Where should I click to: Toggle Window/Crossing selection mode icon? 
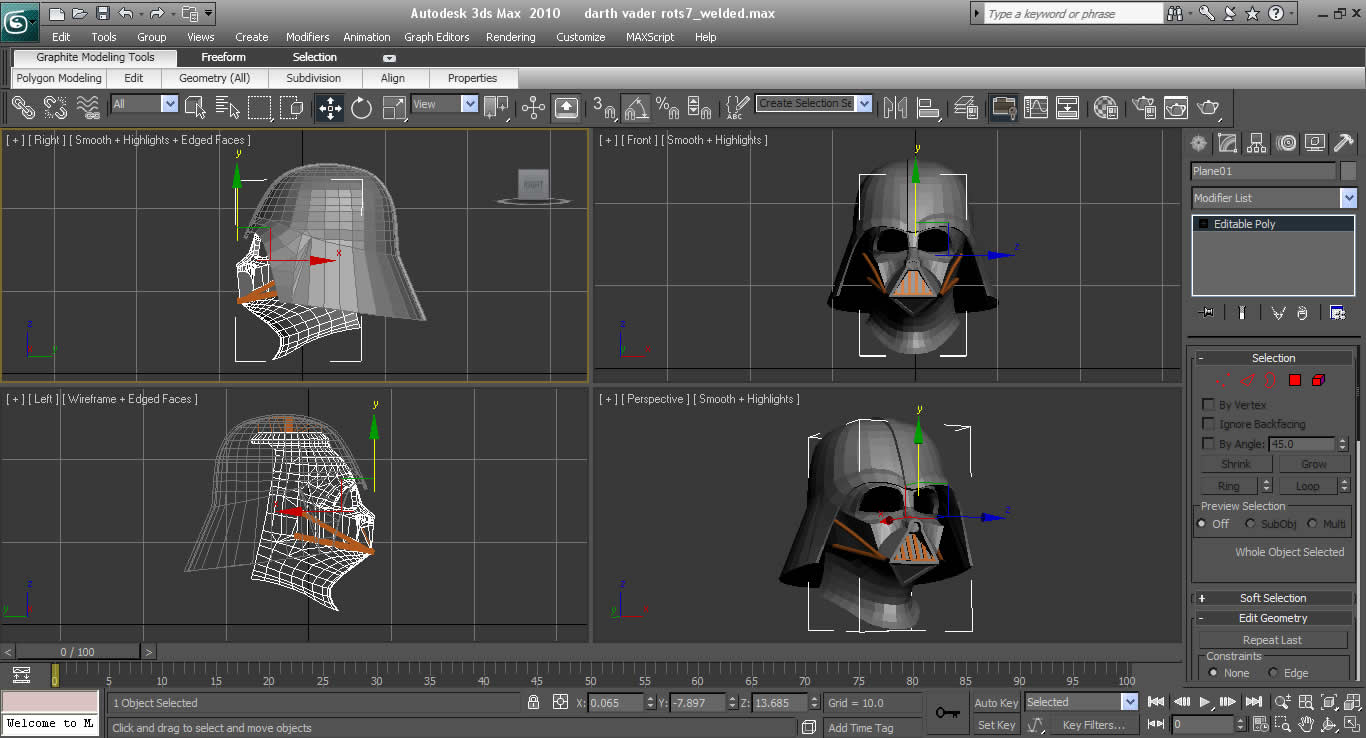[292, 107]
